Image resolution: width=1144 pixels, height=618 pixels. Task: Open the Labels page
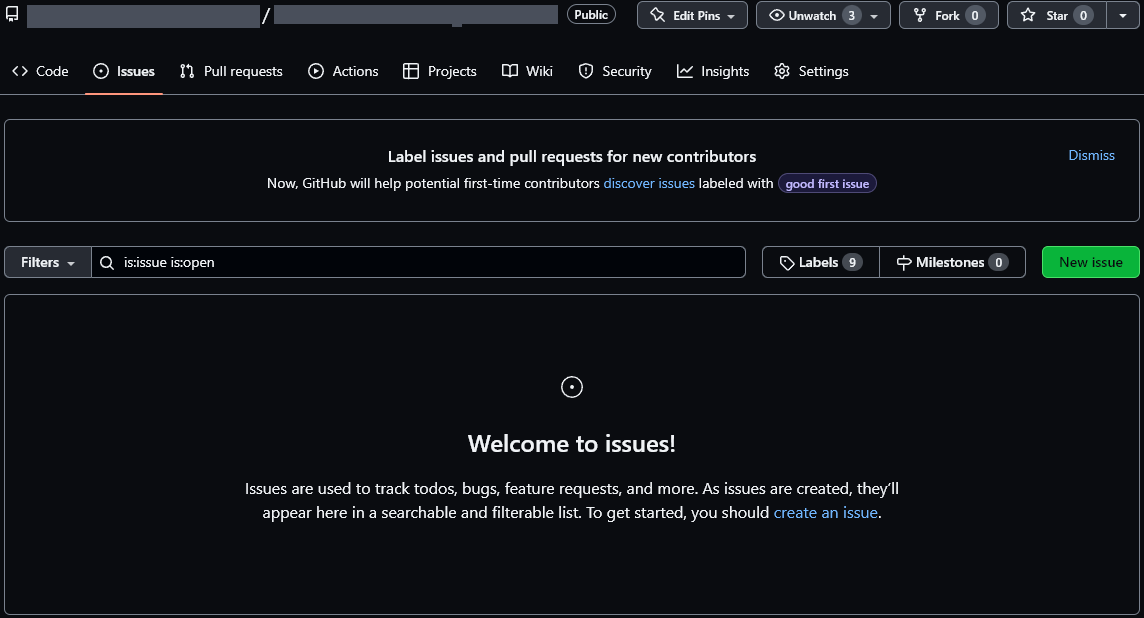coord(821,262)
